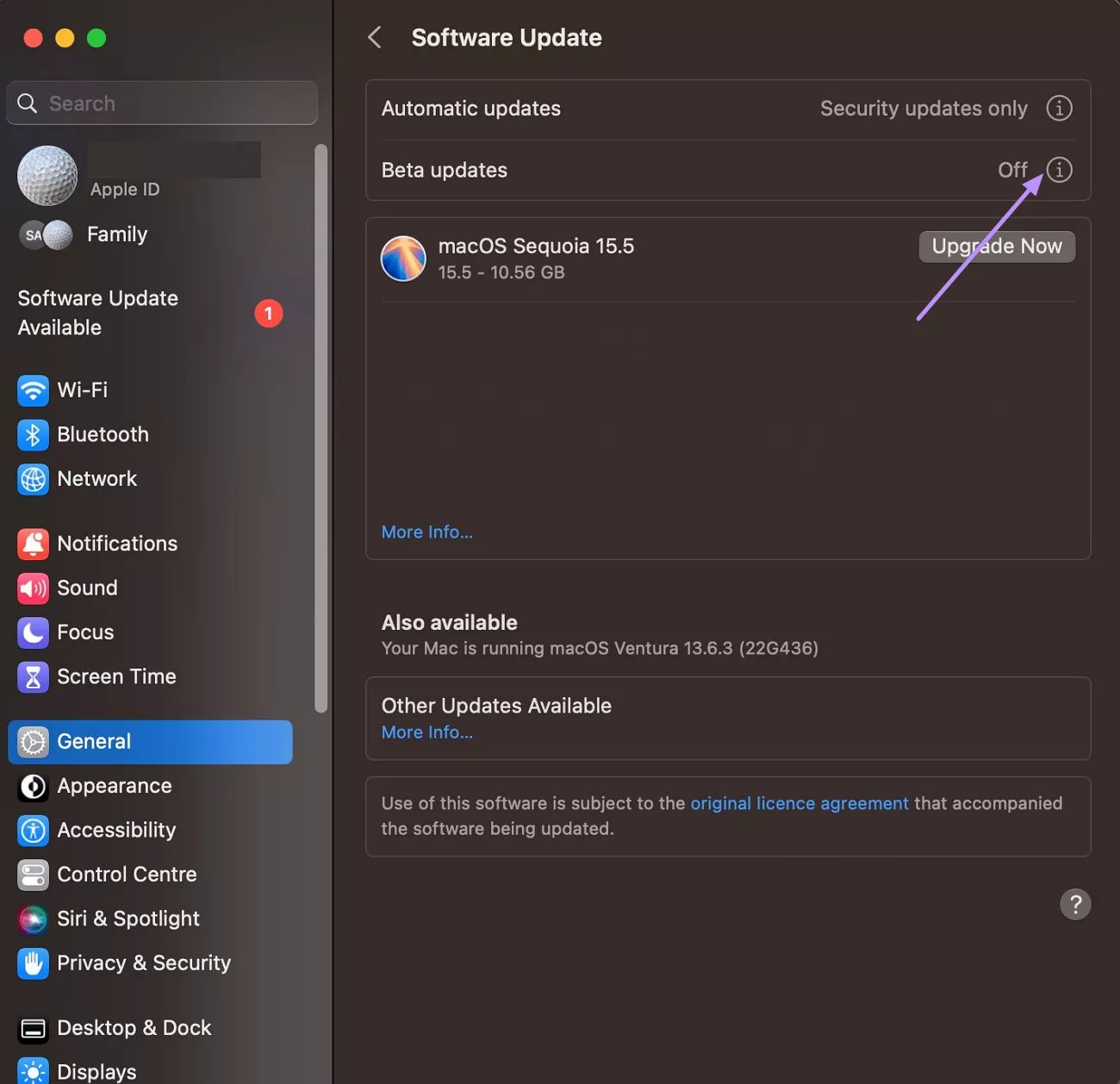Click the Beta updates 'Off' value
This screenshot has width=1120, height=1084.
(1012, 170)
